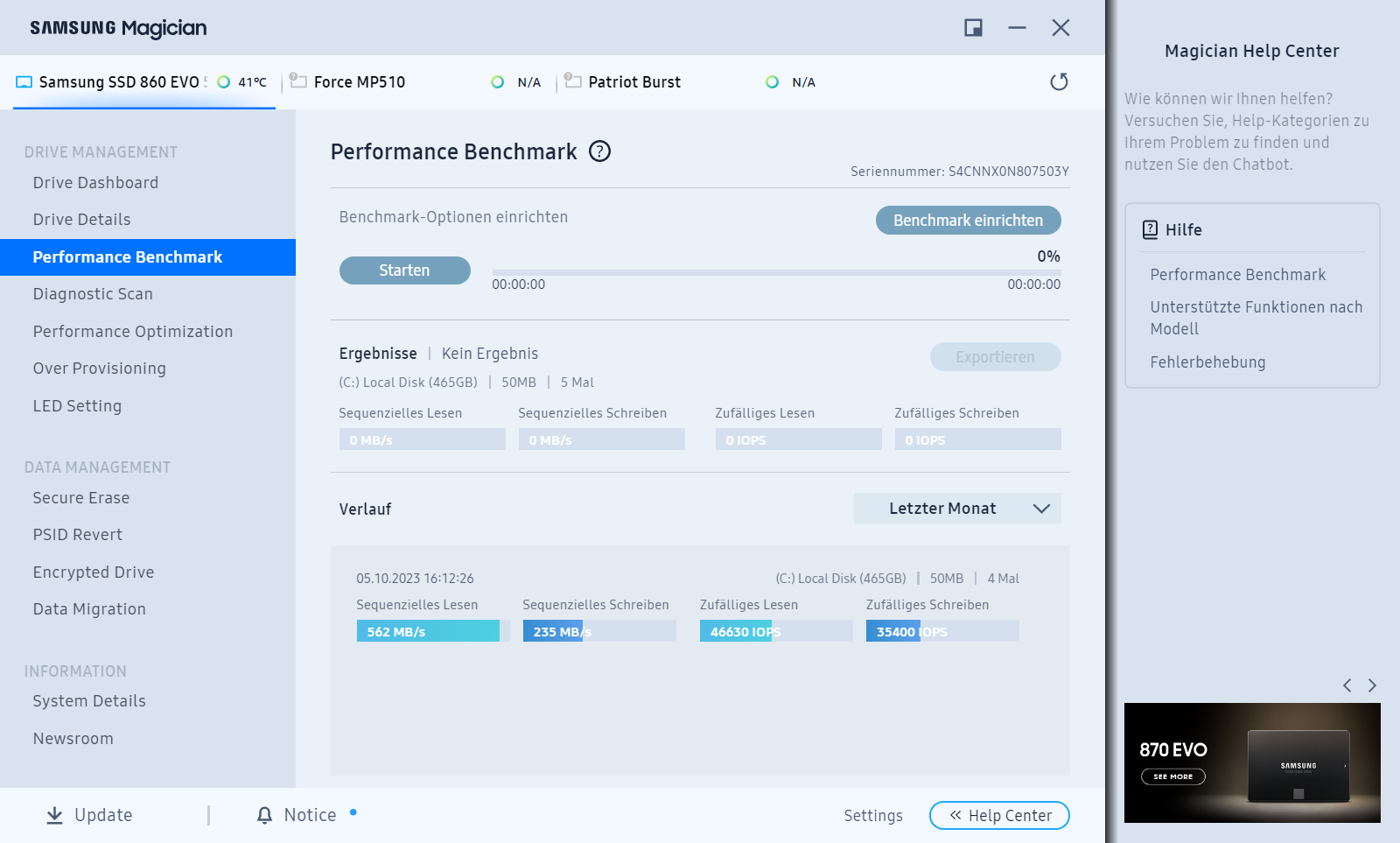
Task: Click the refresh drives icon
Action: 1059,81
